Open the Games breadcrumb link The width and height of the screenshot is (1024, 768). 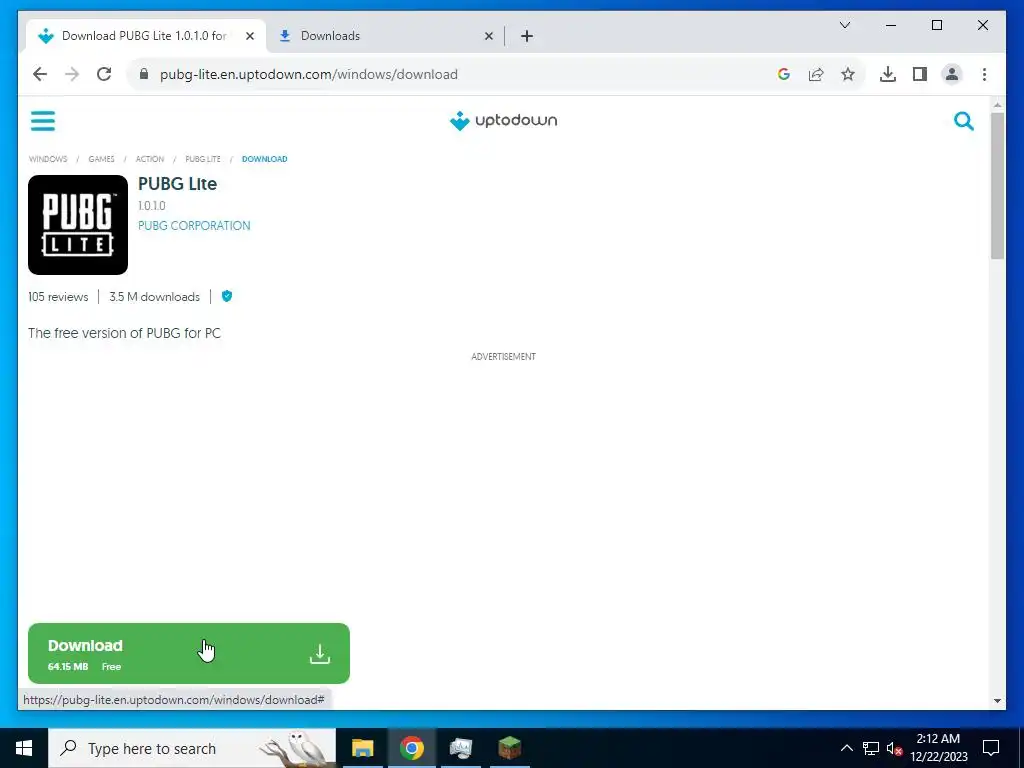pyautogui.click(x=101, y=159)
